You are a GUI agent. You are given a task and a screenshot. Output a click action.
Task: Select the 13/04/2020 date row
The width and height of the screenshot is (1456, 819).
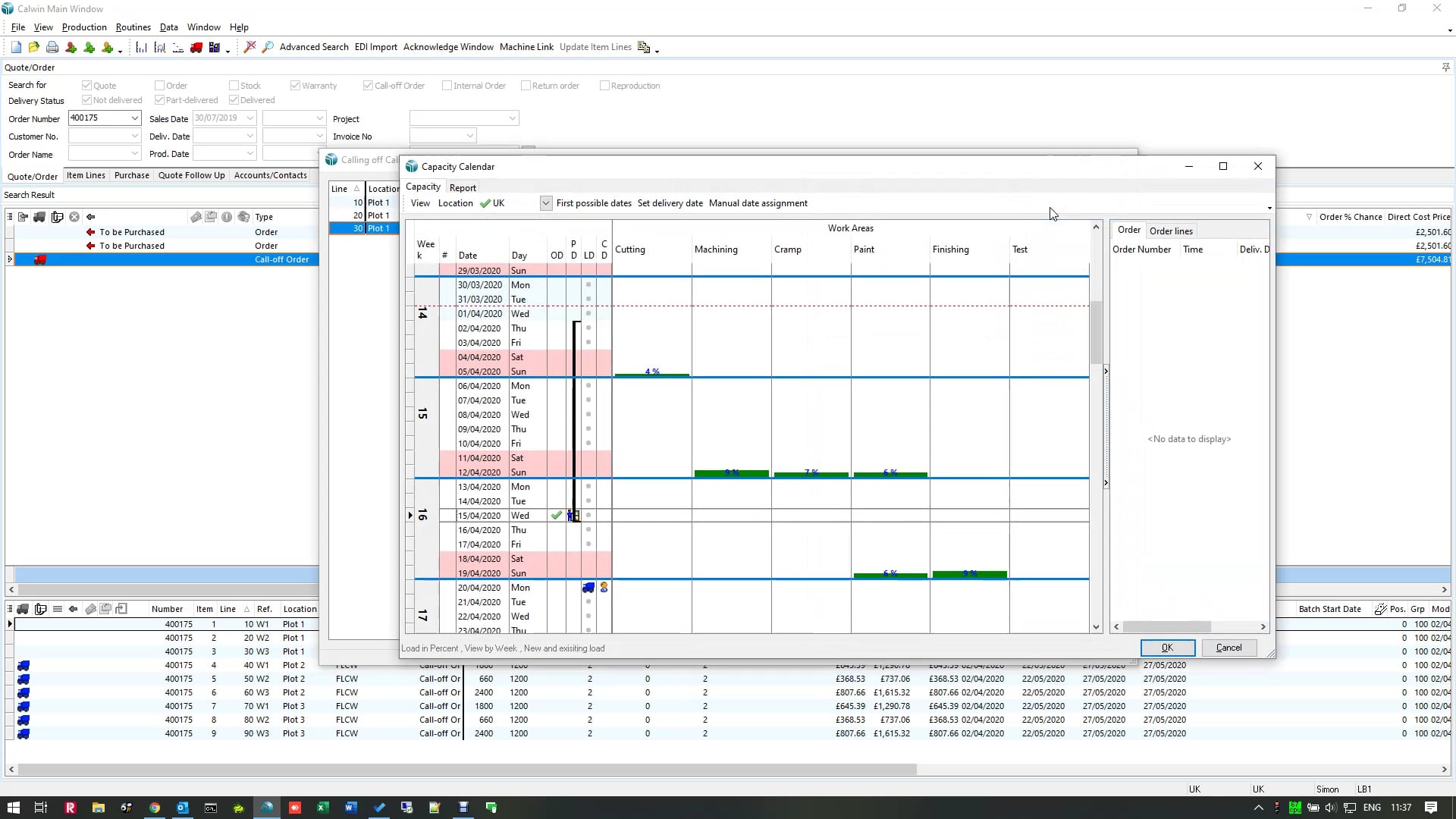click(764, 487)
